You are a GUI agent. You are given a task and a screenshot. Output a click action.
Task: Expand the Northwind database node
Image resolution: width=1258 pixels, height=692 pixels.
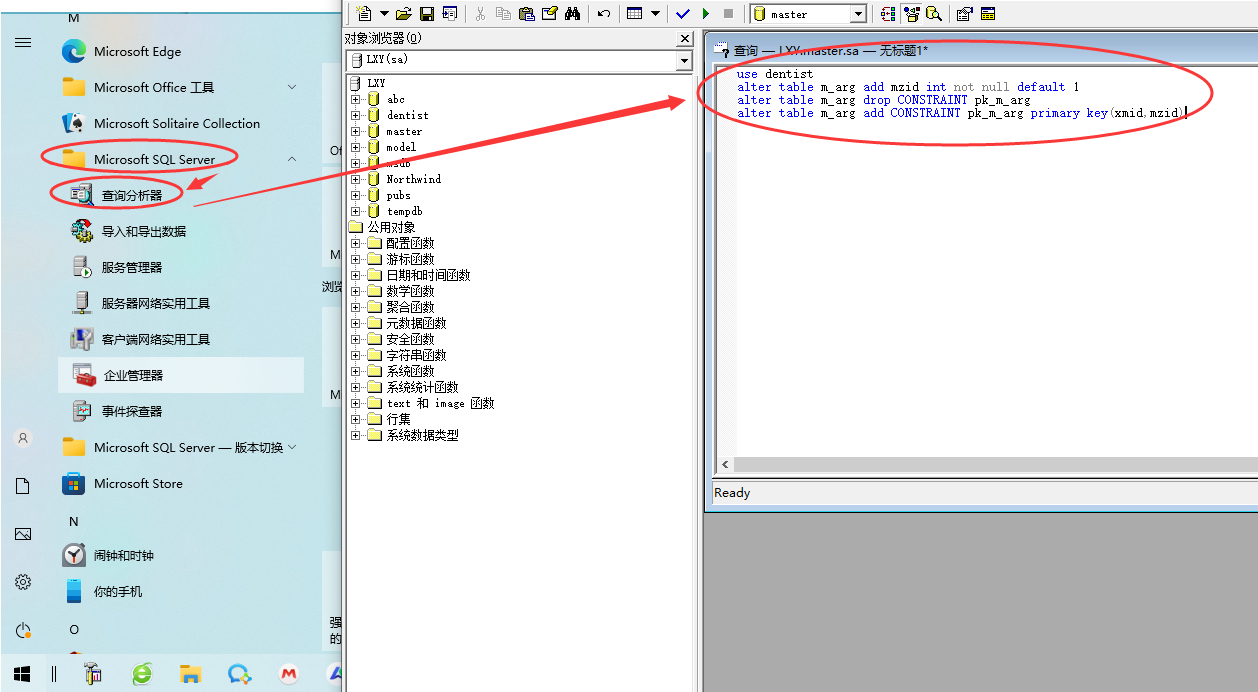point(355,179)
